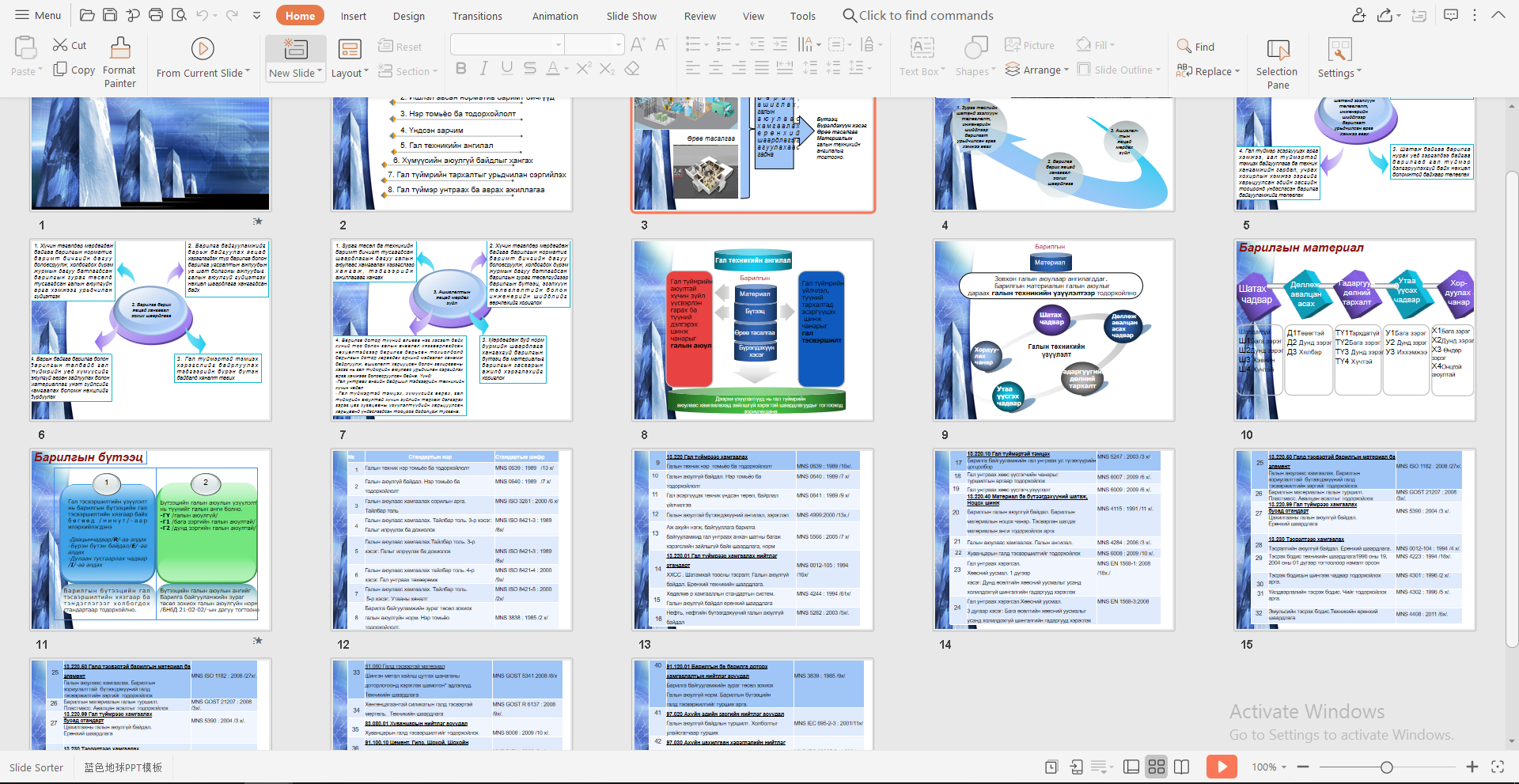1519x784 pixels.
Task: Switch to the Slide Show tab
Action: pos(631,16)
